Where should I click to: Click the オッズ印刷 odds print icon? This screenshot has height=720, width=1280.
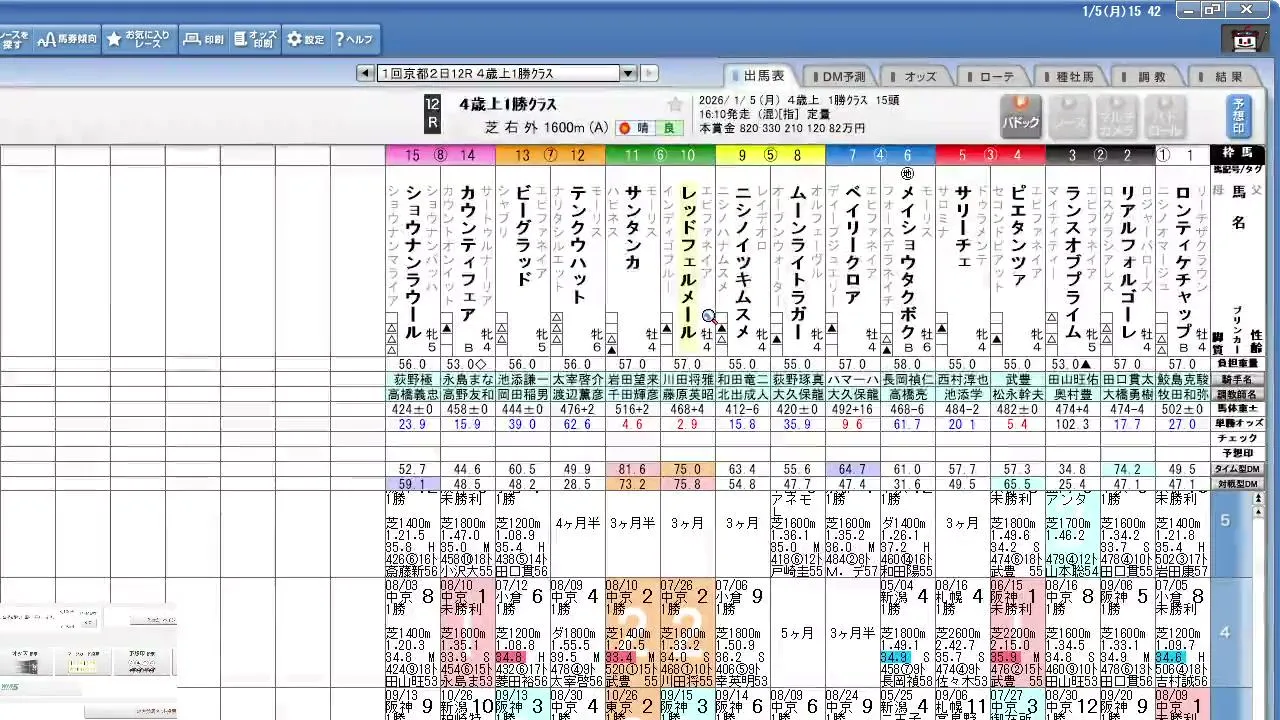pos(256,39)
